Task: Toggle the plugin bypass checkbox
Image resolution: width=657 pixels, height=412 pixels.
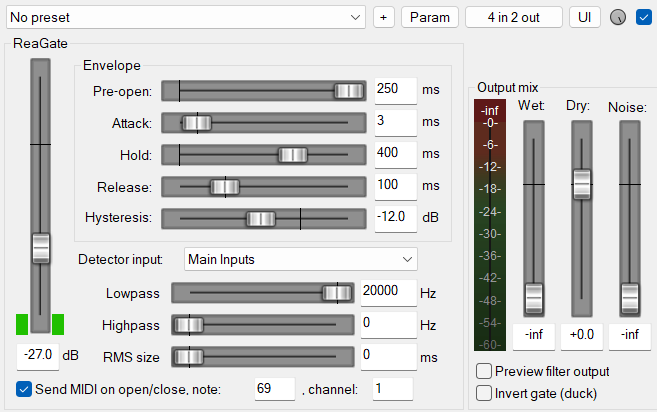Action: 644,18
